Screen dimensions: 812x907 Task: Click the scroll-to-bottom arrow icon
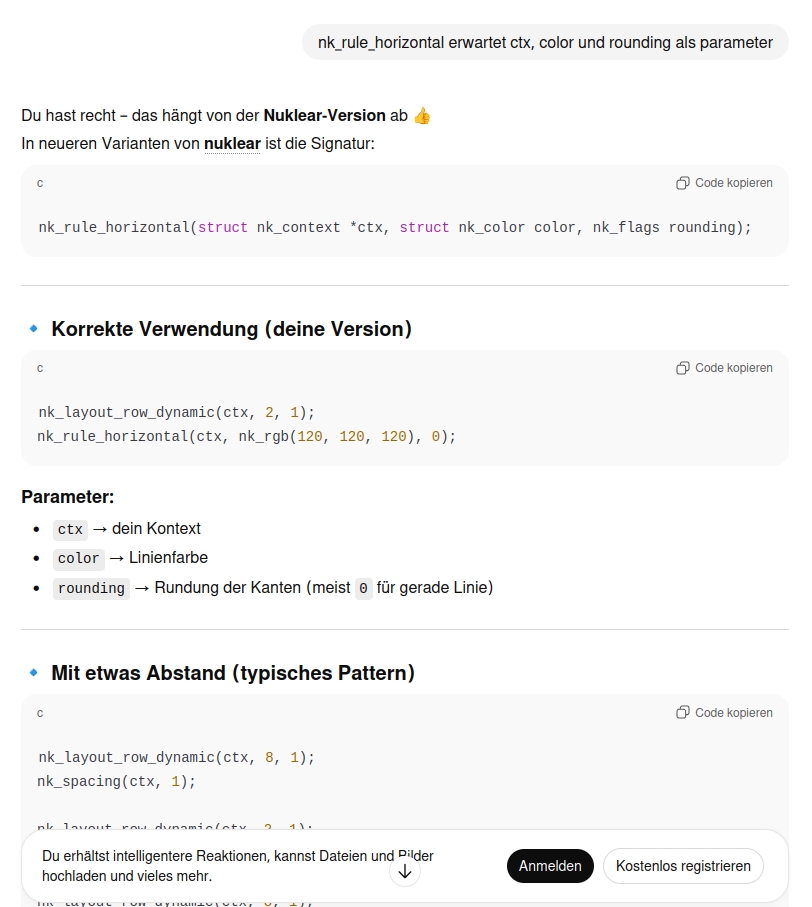tap(405, 871)
